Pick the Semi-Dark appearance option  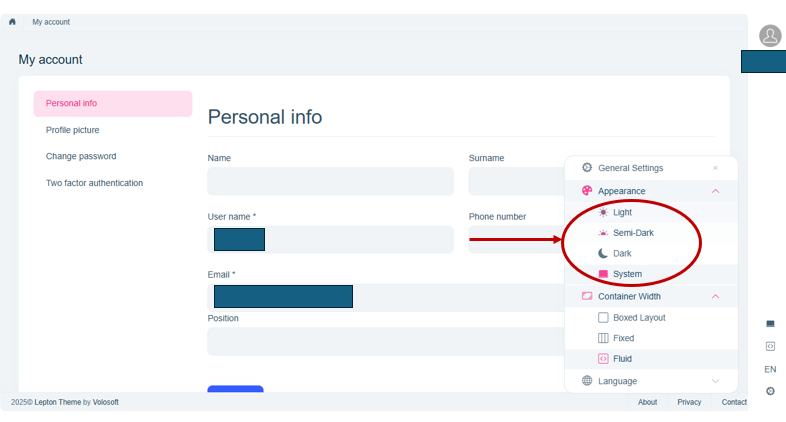point(632,233)
